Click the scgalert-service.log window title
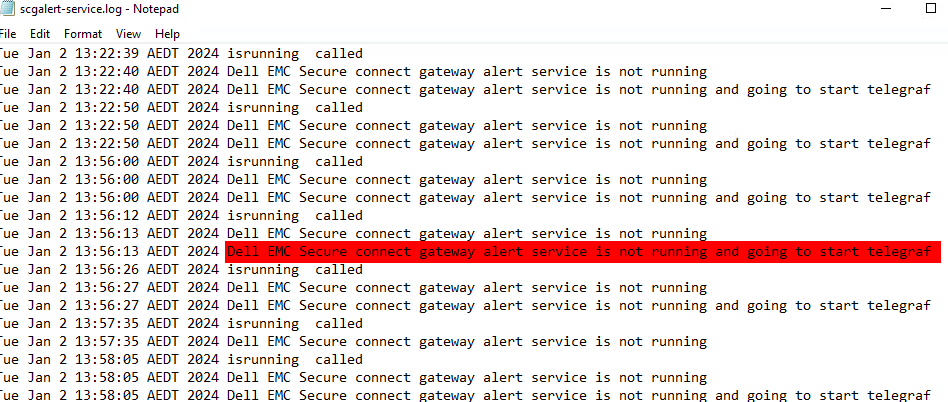The image size is (948, 402). click(99, 9)
